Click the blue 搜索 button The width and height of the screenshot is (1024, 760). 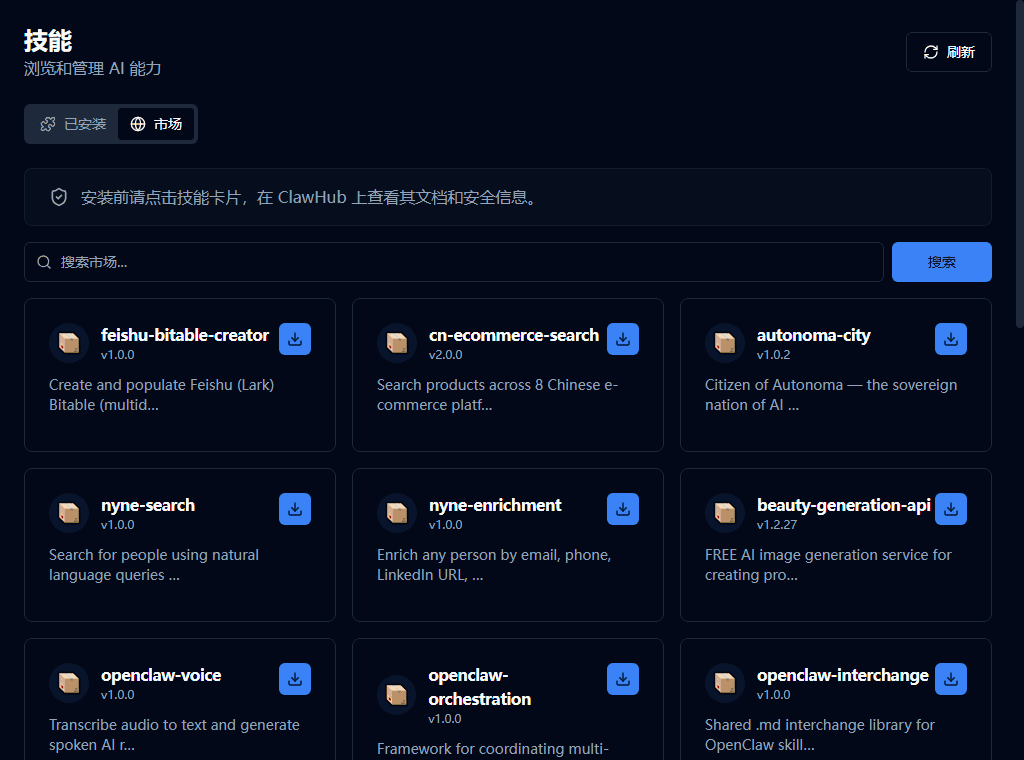[941, 262]
